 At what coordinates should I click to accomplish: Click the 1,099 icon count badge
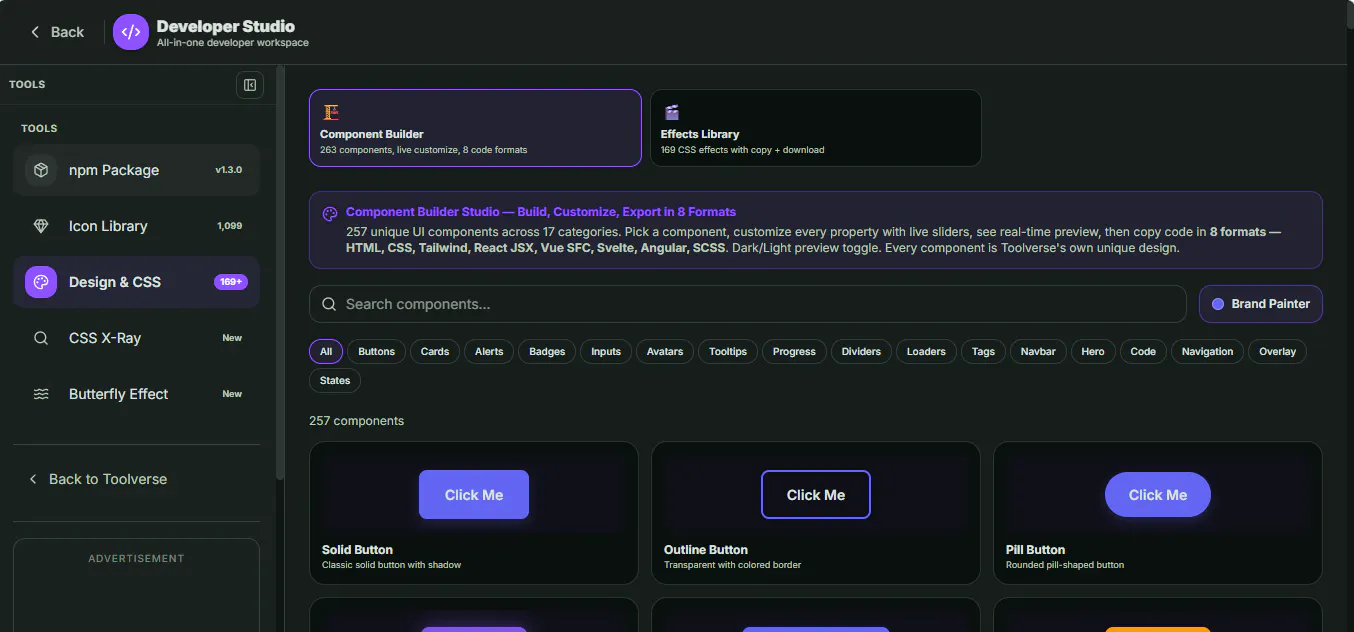(230, 226)
